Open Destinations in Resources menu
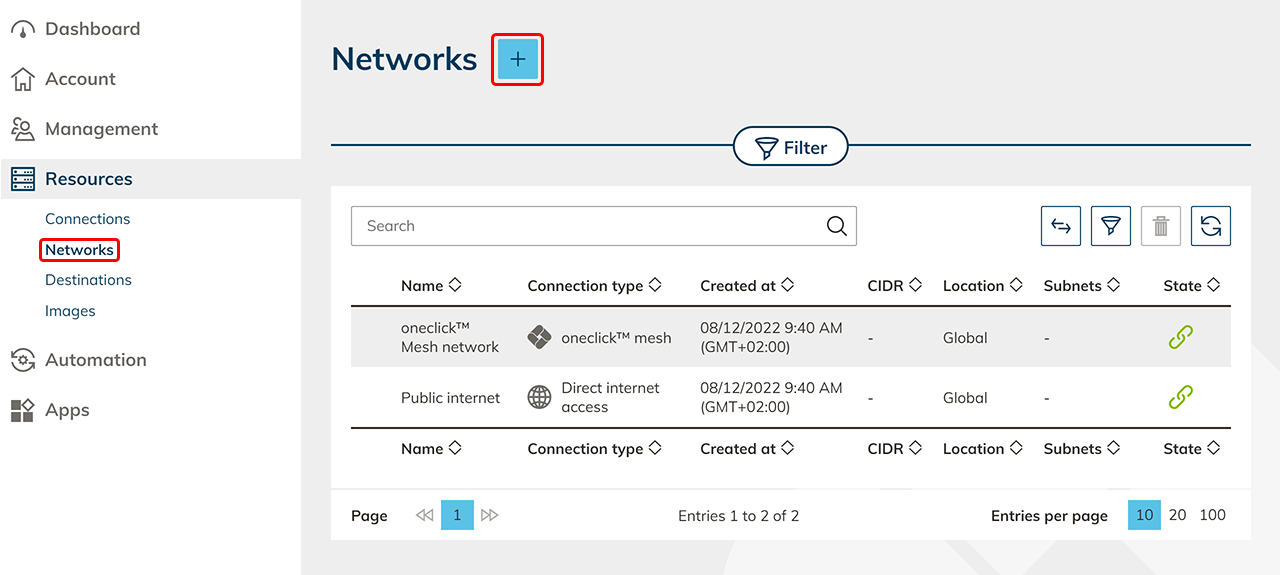Screen dimensions: 1280x575 88,280
